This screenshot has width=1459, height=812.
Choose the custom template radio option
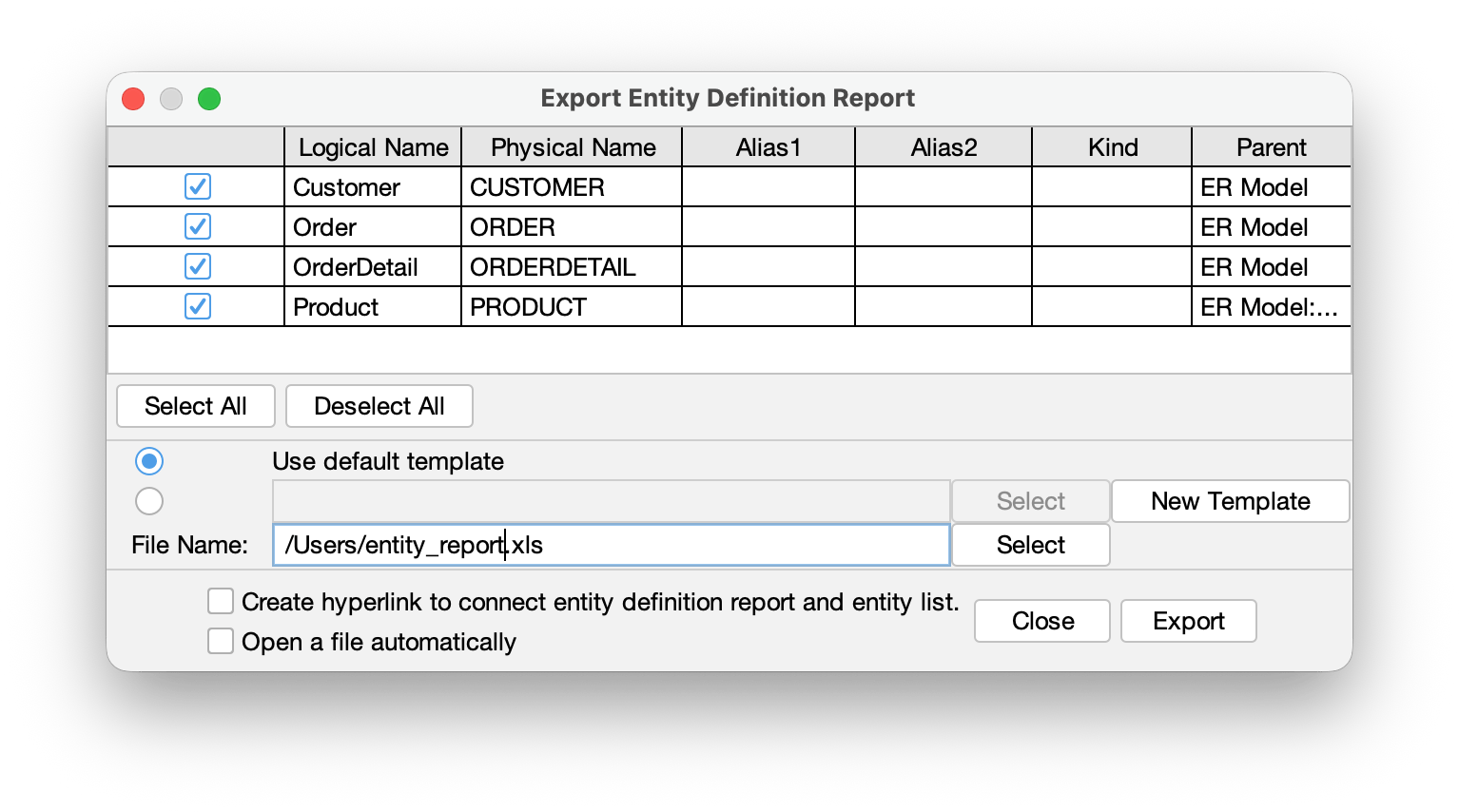point(149,501)
